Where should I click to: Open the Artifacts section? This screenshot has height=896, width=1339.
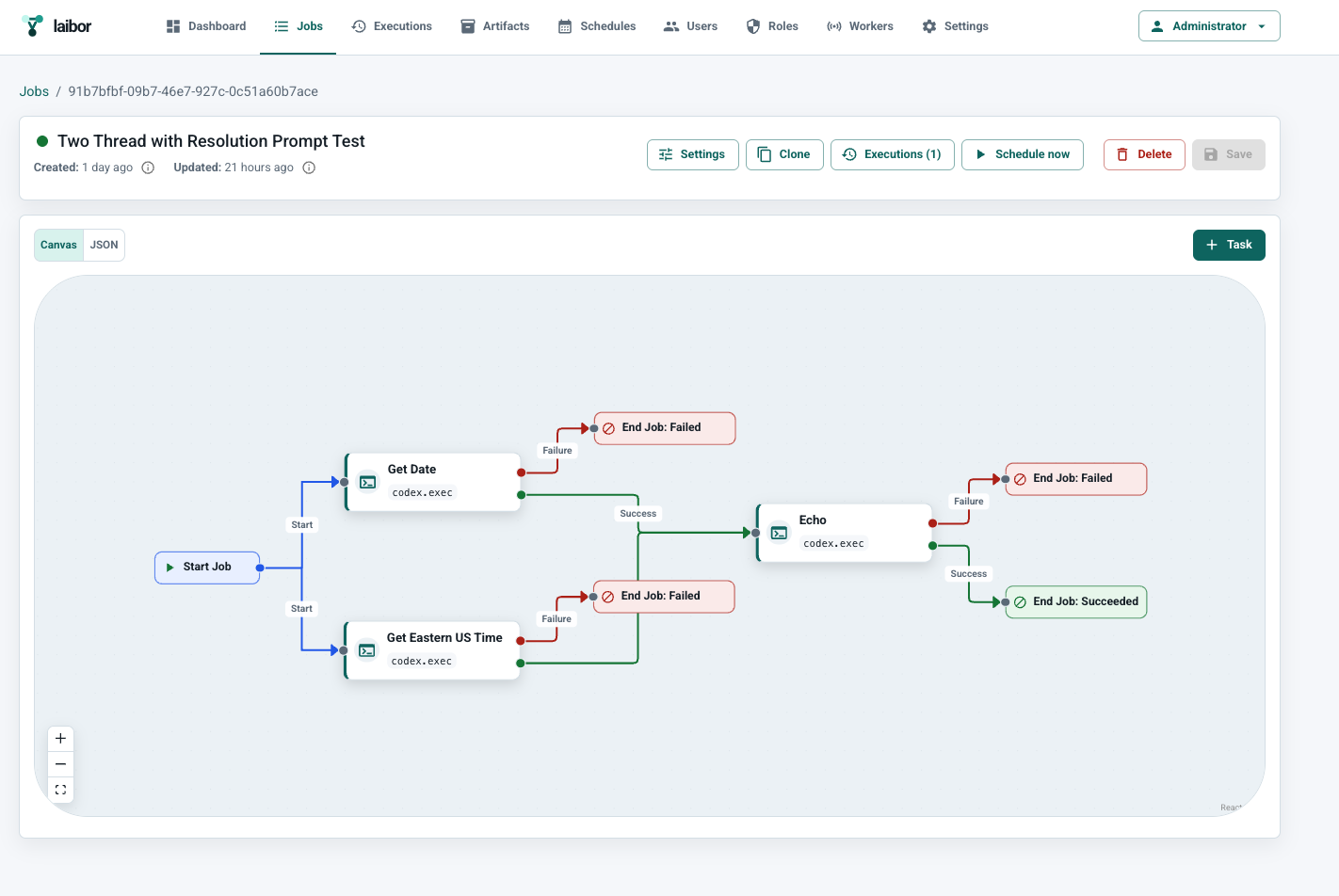coord(495,26)
